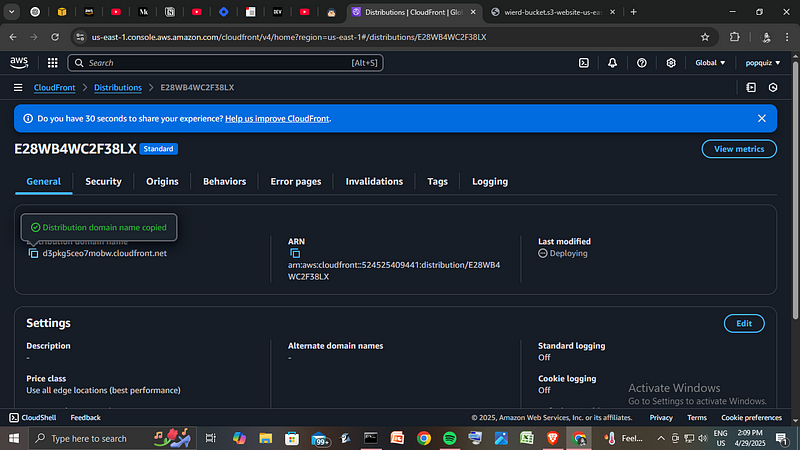Screen dimensions: 800x450
Task: Go to CloudFront breadcrumb link
Action: click(54, 88)
